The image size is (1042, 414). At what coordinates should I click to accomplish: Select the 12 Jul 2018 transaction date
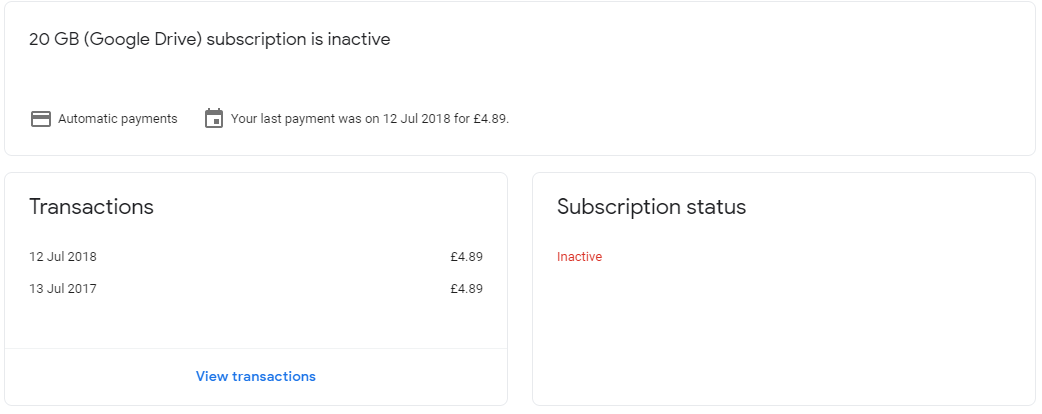[x=62, y=257]
